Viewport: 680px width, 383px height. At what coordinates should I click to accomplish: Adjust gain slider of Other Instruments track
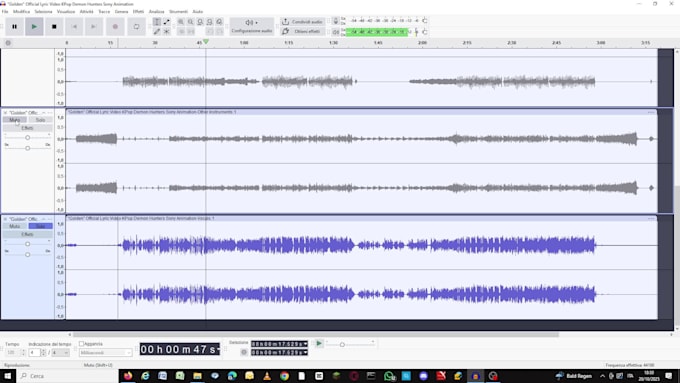click(28, 137)
